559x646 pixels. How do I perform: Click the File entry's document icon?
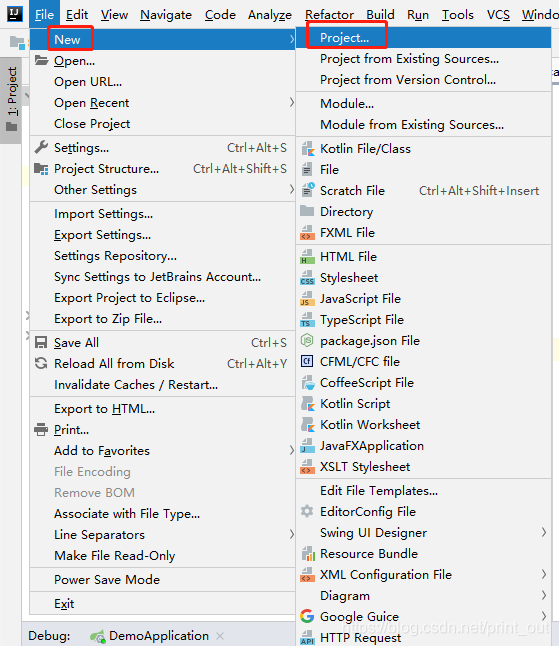coord(307,169)
